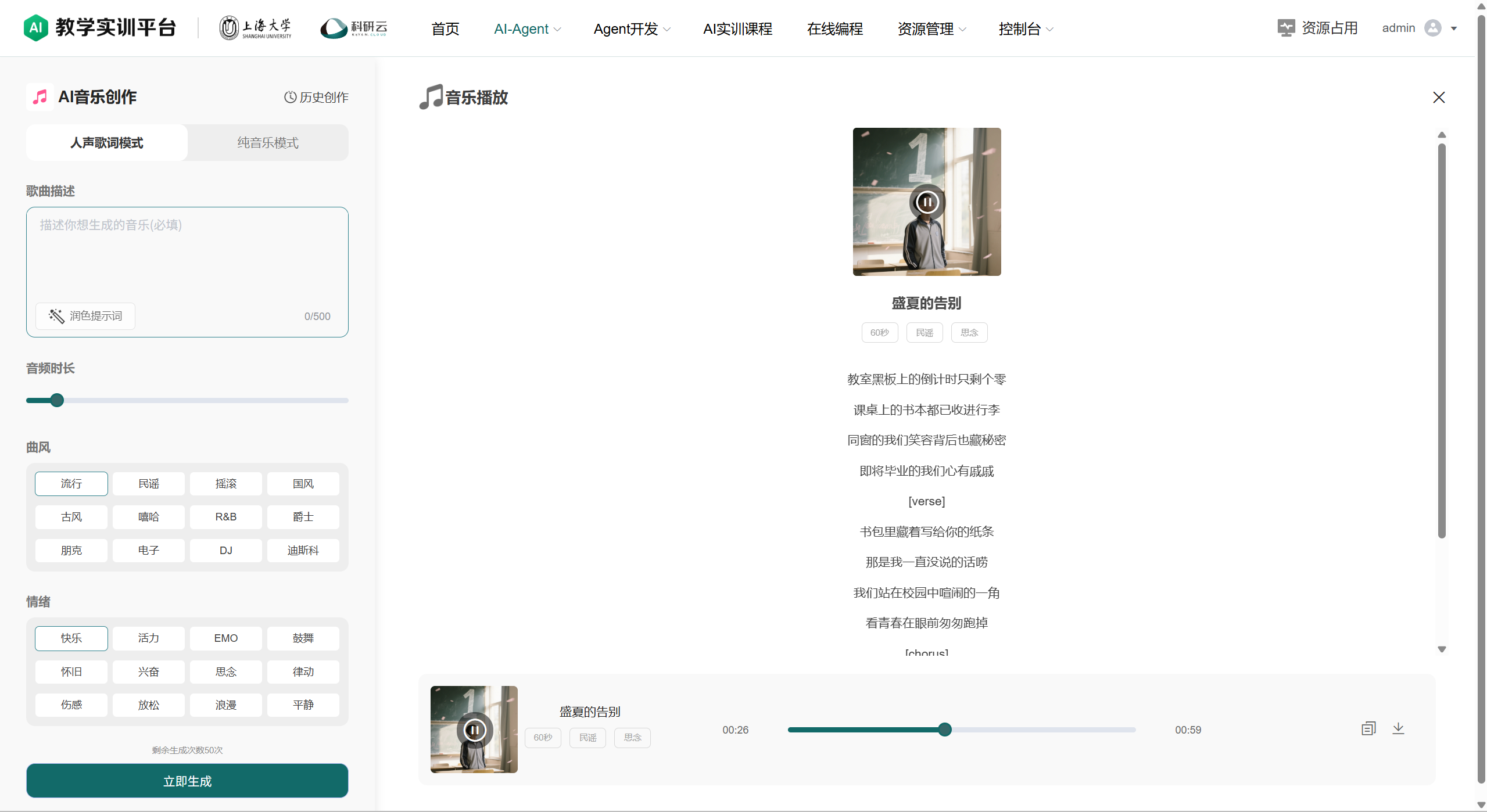Click the lyrics panel scrollbar
Screen dimensions: 1487x812
tap(1442, 340)
